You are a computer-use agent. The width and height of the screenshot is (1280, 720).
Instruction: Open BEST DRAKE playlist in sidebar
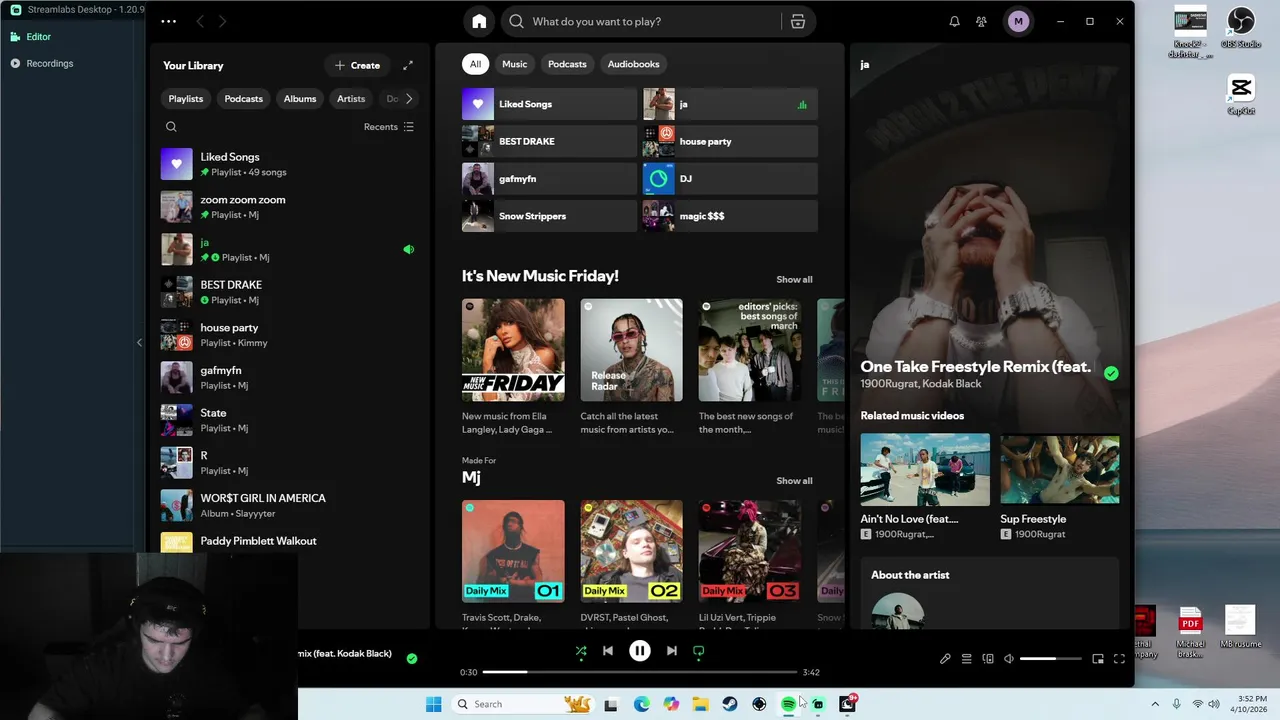[289, 292]
